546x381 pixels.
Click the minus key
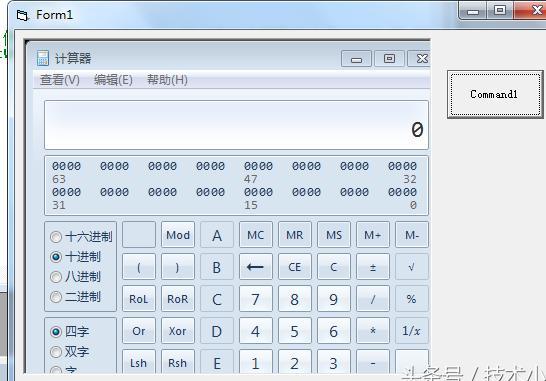(373, 362)
